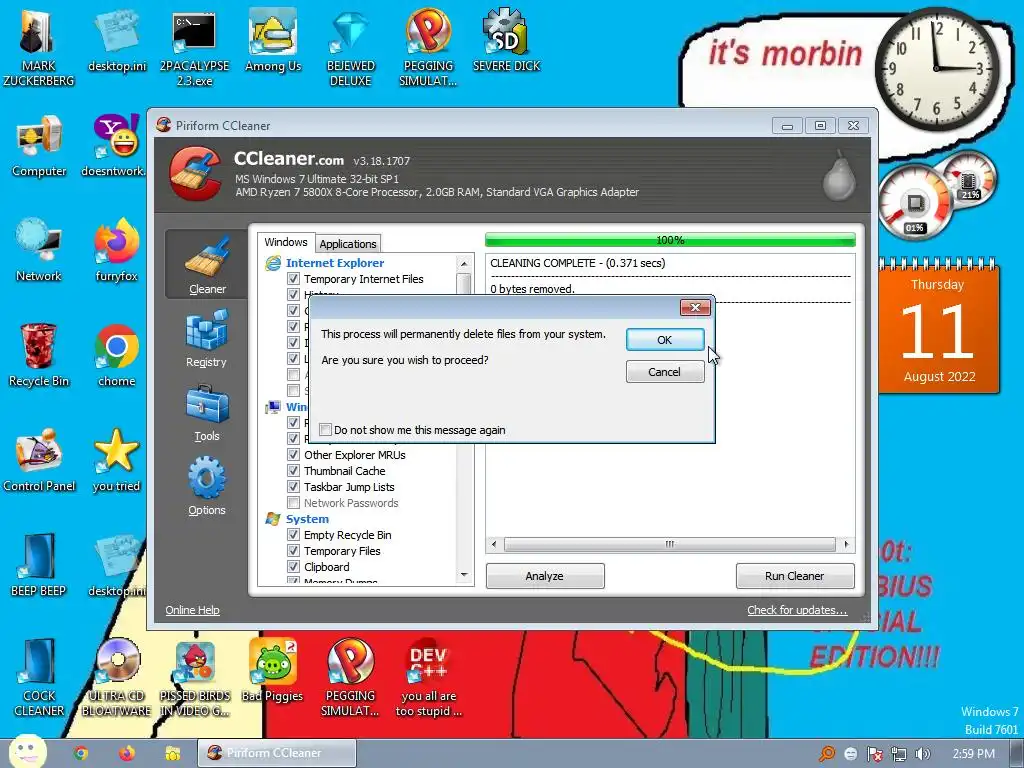1024x768 pixels.
Task: Open MARK ZUCKERBERG desktop icon
Action: click(39, 46)
